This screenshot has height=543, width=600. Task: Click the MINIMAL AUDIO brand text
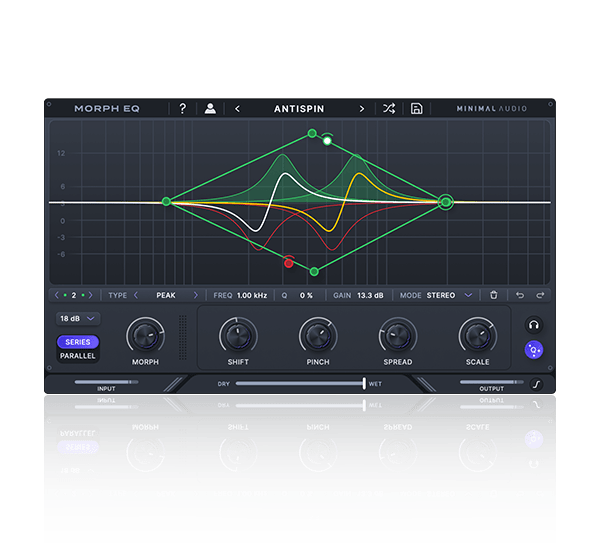pos(492,109)
